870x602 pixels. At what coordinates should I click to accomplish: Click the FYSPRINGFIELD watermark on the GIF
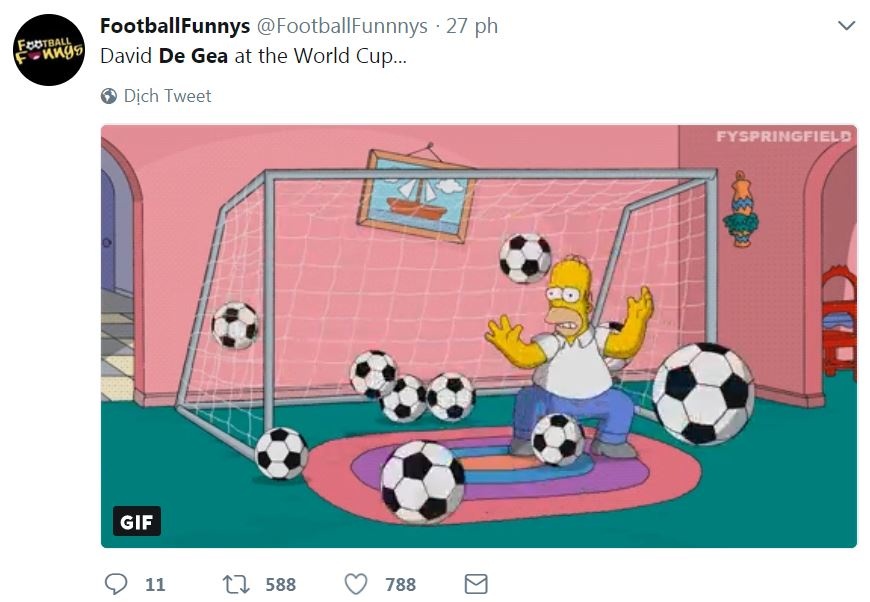coord(783,136)
